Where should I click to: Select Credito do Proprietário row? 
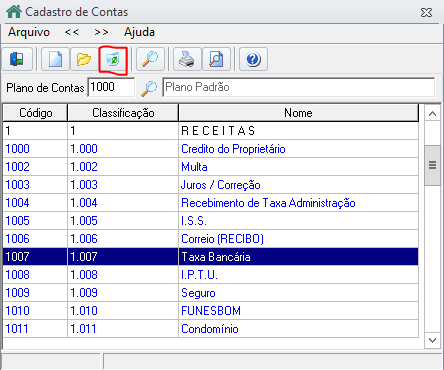click(211, 149)
